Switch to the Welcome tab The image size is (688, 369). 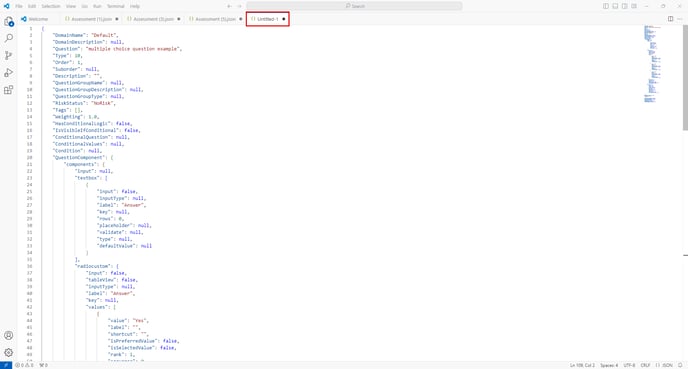pyautogui.click(x=35, y=19)
